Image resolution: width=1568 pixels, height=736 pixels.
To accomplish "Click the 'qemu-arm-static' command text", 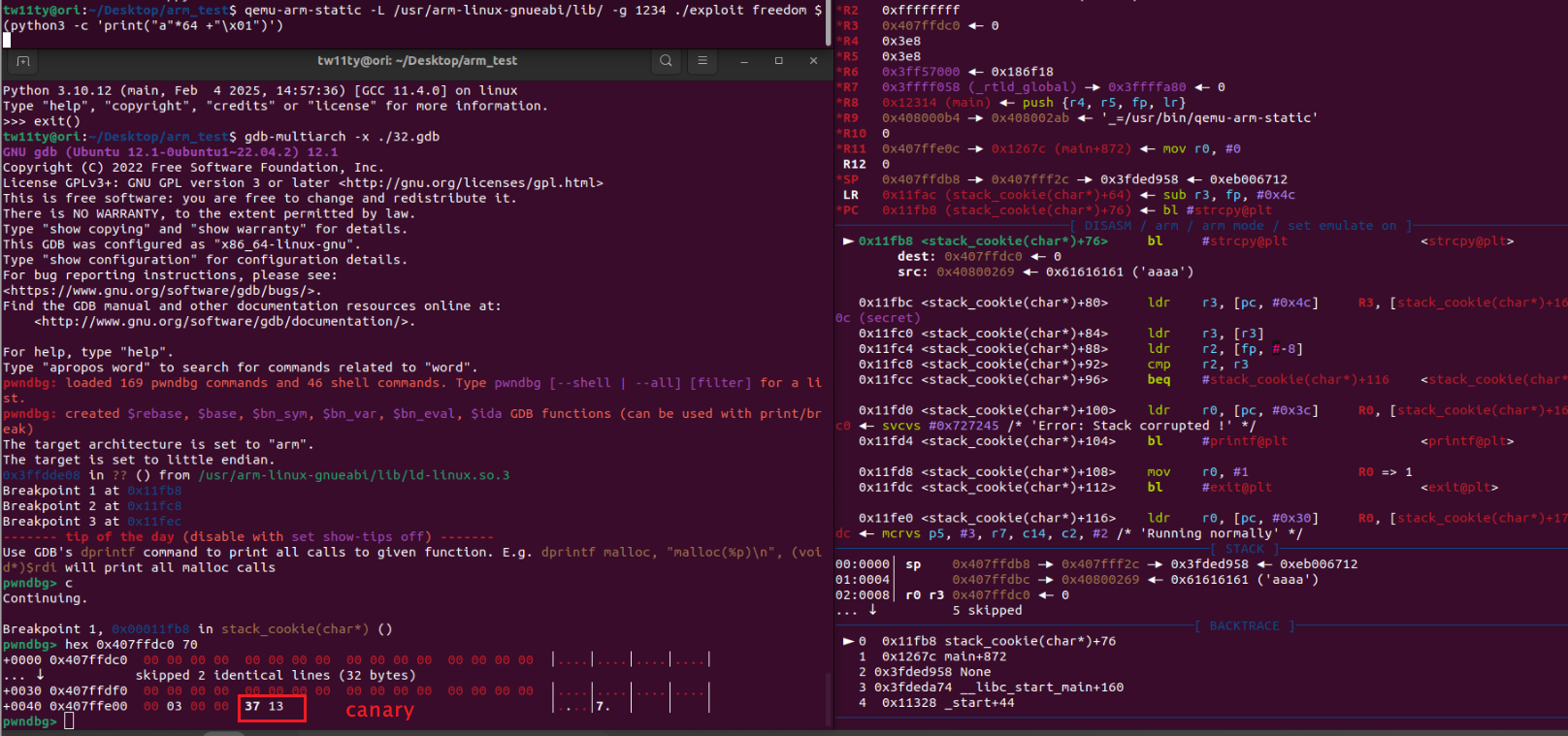I will tap(303, 10).
